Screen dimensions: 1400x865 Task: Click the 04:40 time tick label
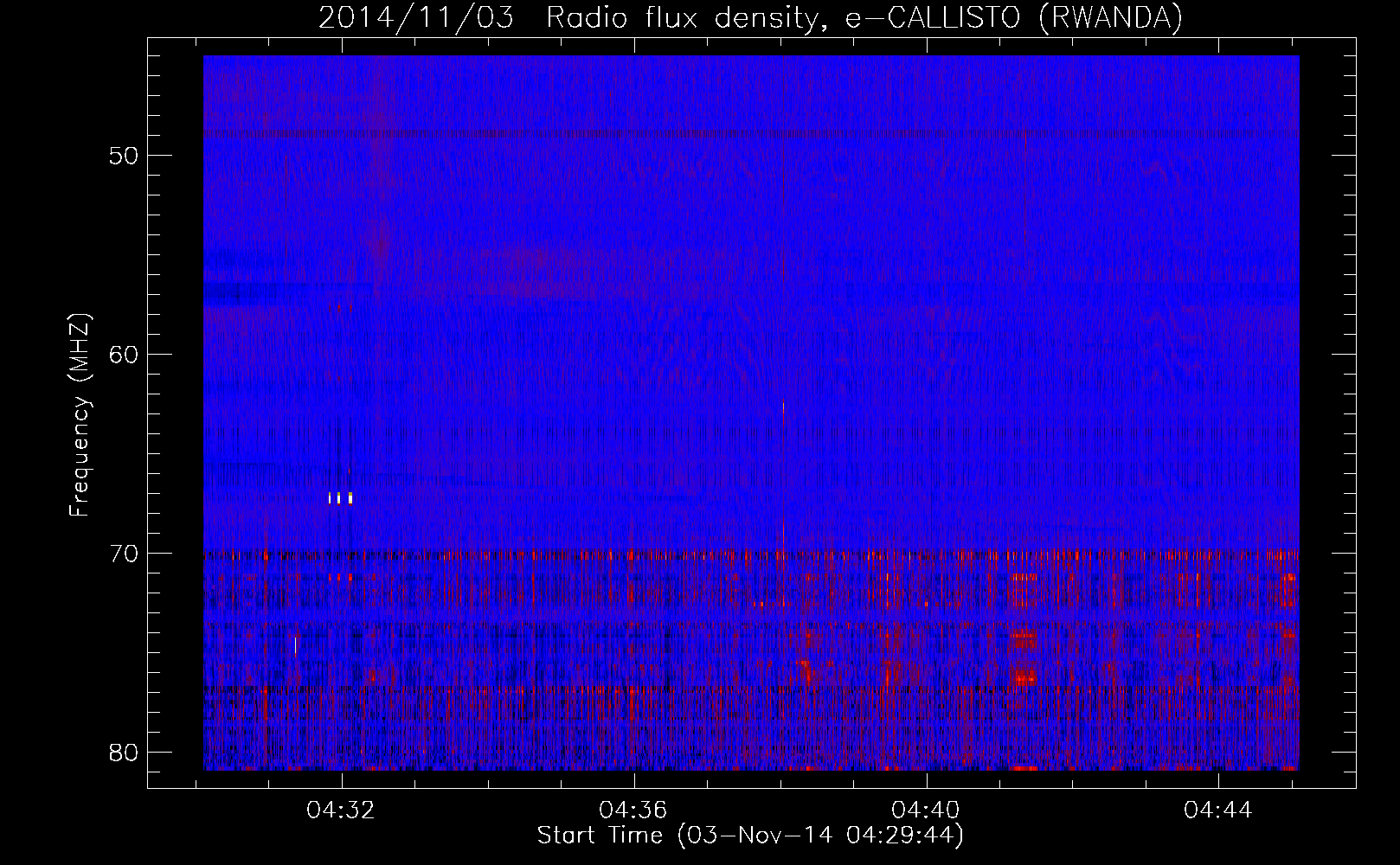tap(926, 810)
